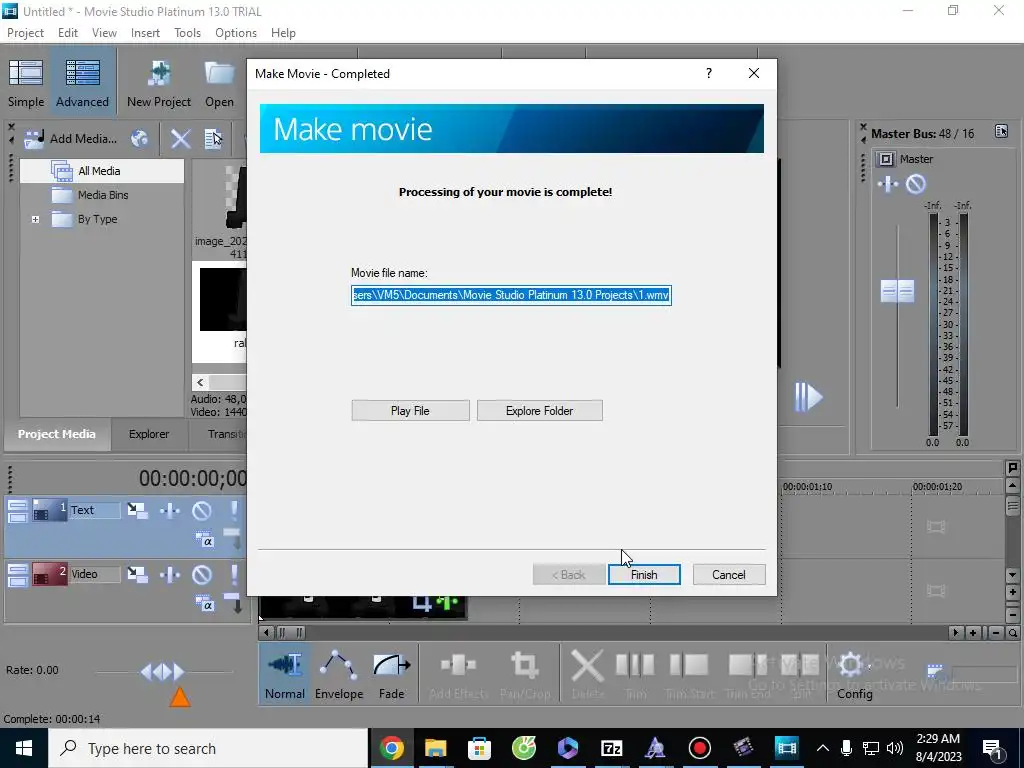Click the Play from Start control in preview

pyautogui.click(x=808, y=396)
